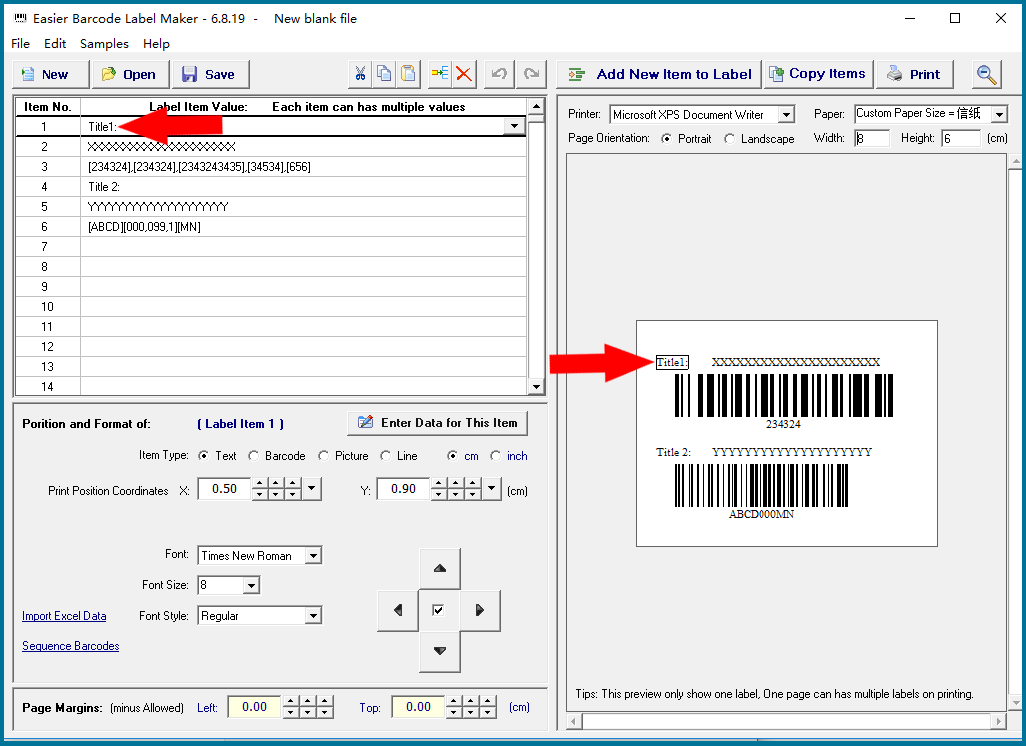Click the Import Excel Data link
The image size is (1026, 746).
click(64, 616)
